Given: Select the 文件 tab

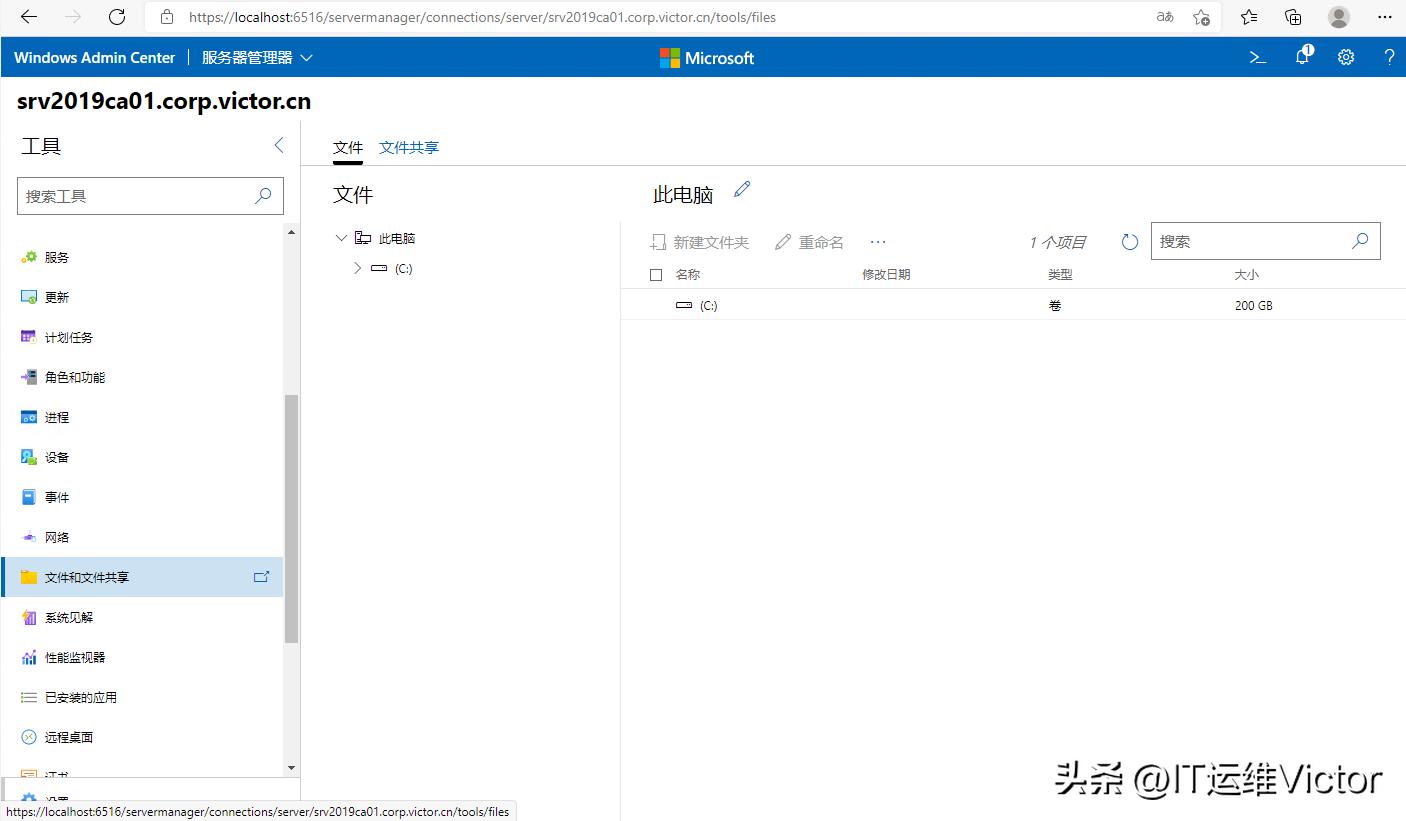Looking at the screenshot, I should (347, 146).
